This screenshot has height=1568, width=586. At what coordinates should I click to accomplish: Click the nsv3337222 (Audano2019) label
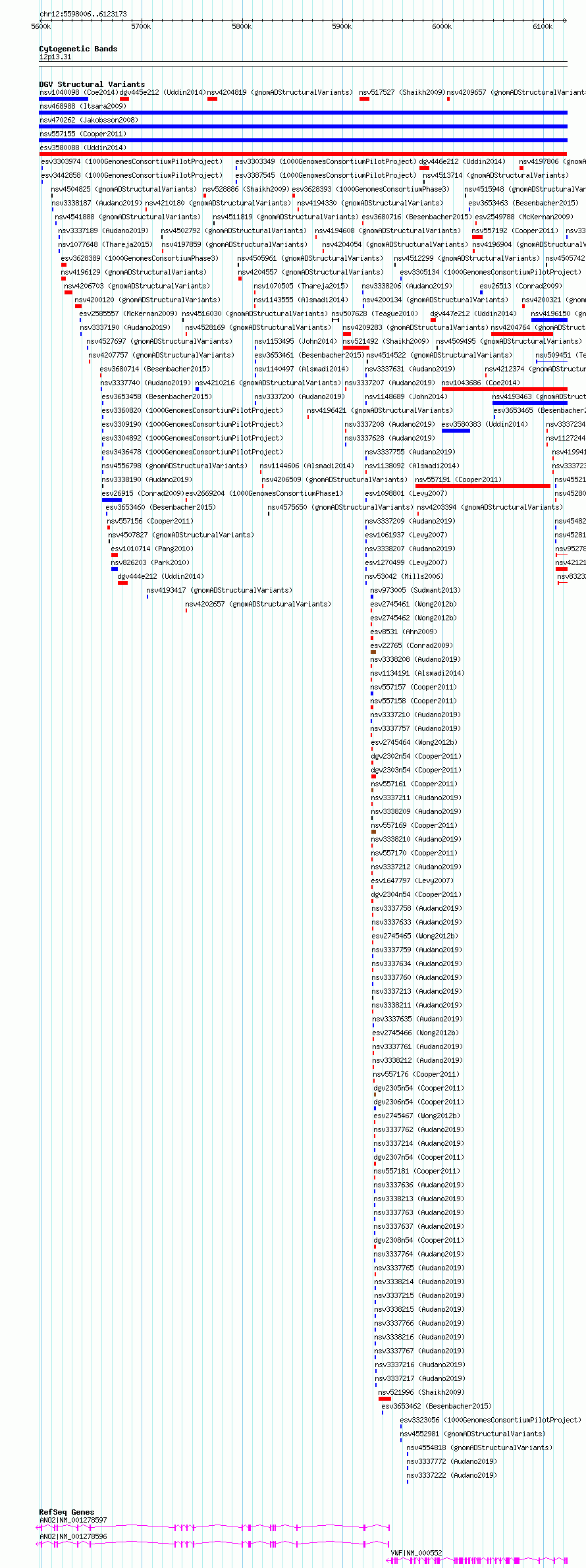(x=452, y=1475)
